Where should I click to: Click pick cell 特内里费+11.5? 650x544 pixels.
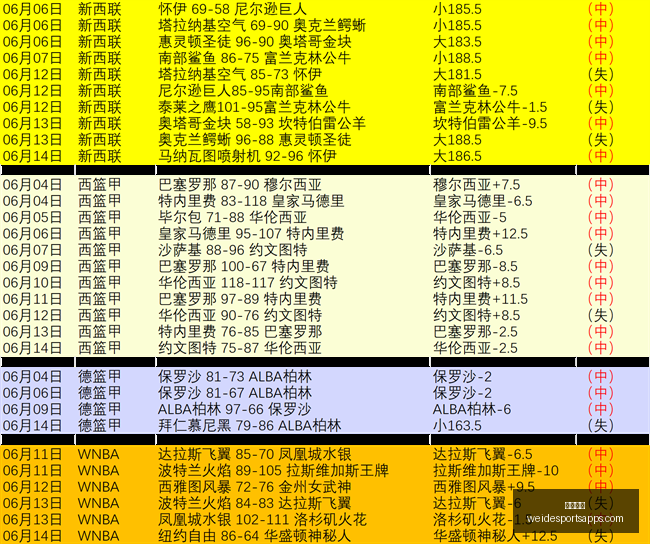click(x=480, y=299)
